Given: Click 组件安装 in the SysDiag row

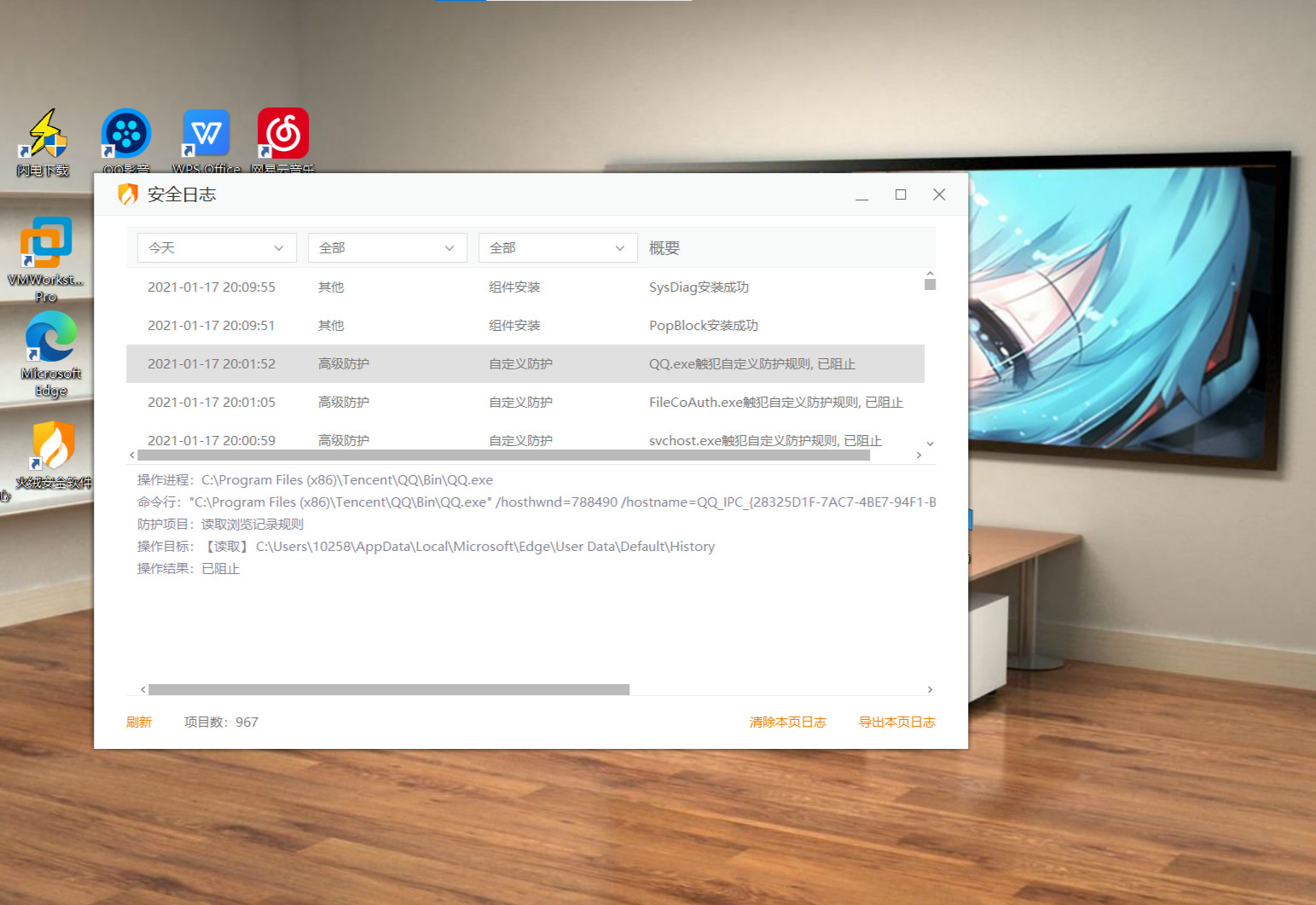Looking at the screenshot, I should tap(514, 287).
